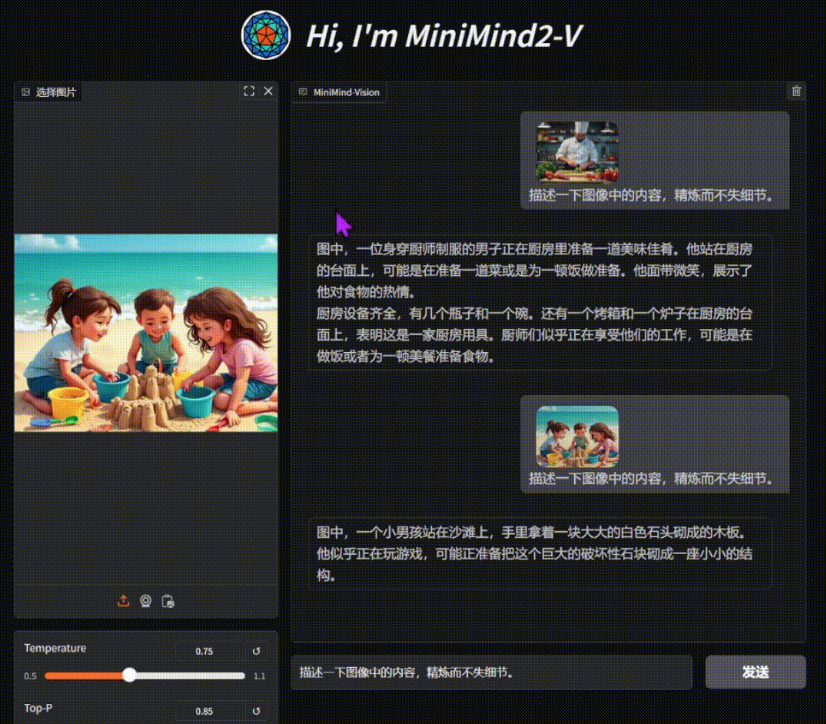Click the Temperature value field 0.75
The image size is (826, 724).
tap(210, 651)
